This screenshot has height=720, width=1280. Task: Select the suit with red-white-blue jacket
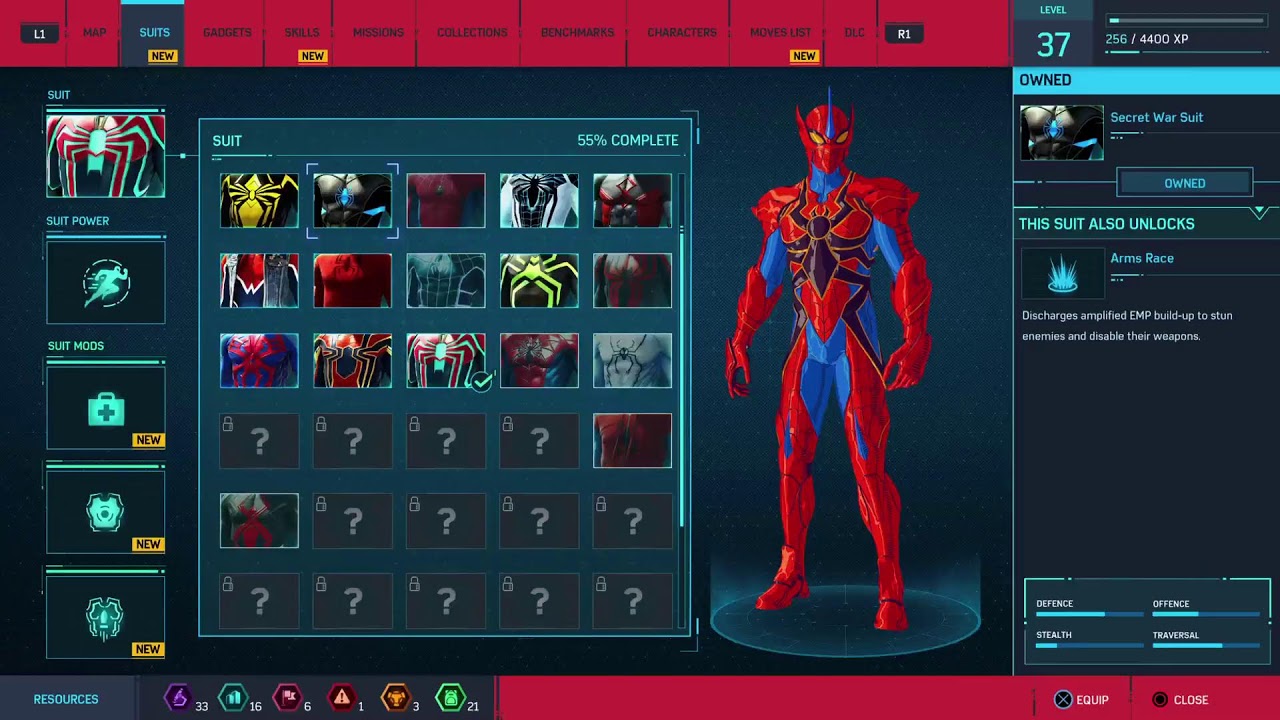[x=259, y=280]
